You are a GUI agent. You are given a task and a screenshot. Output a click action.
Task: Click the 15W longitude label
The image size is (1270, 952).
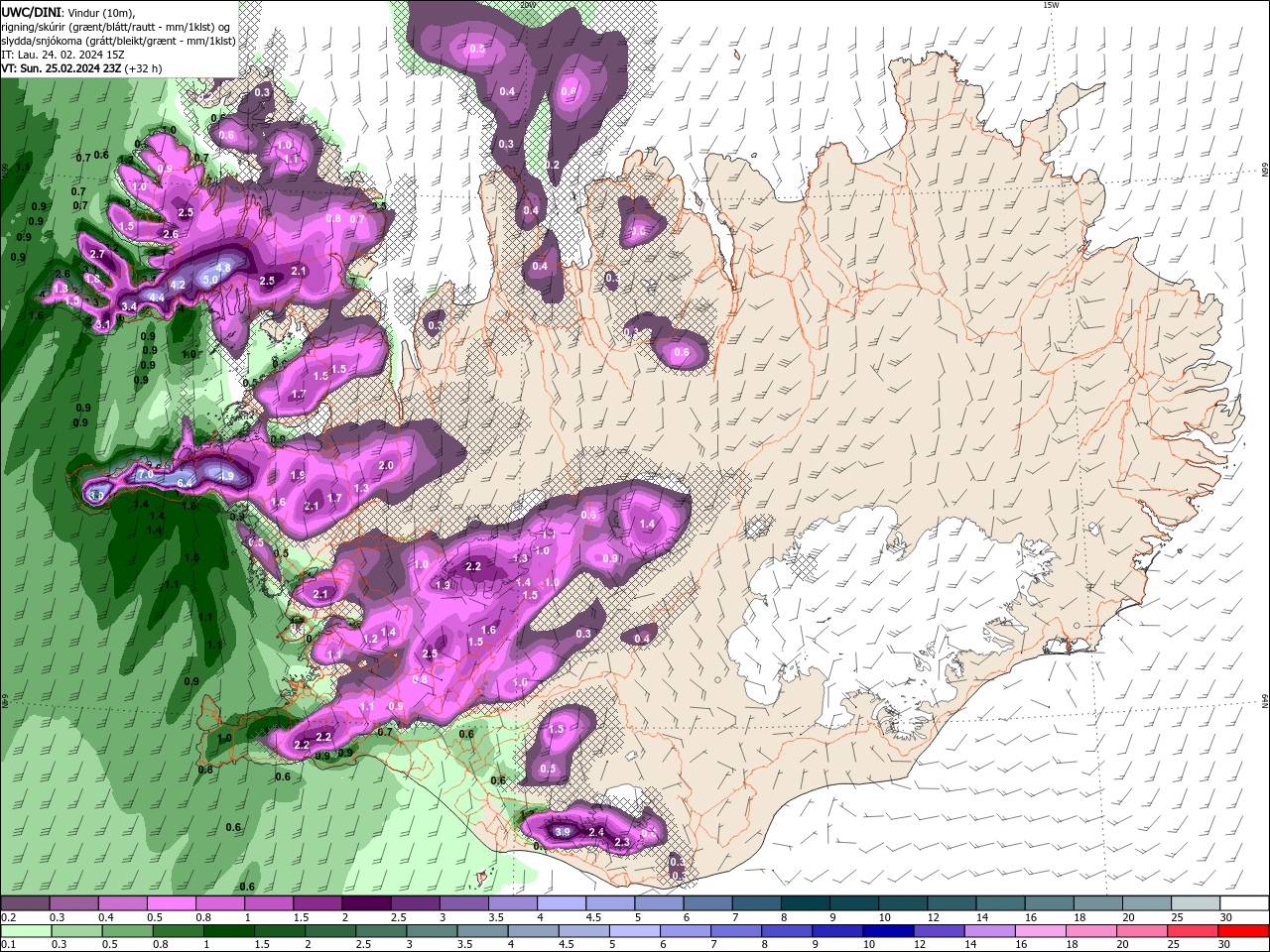(x=1051, y=5)
